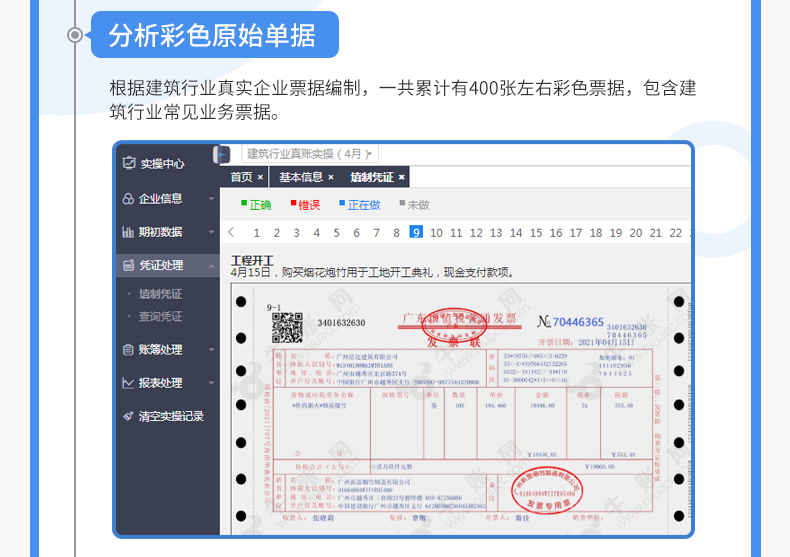Select the highlighted page 9
Viewport: 790px width, 557px height.
pos(416,232)
